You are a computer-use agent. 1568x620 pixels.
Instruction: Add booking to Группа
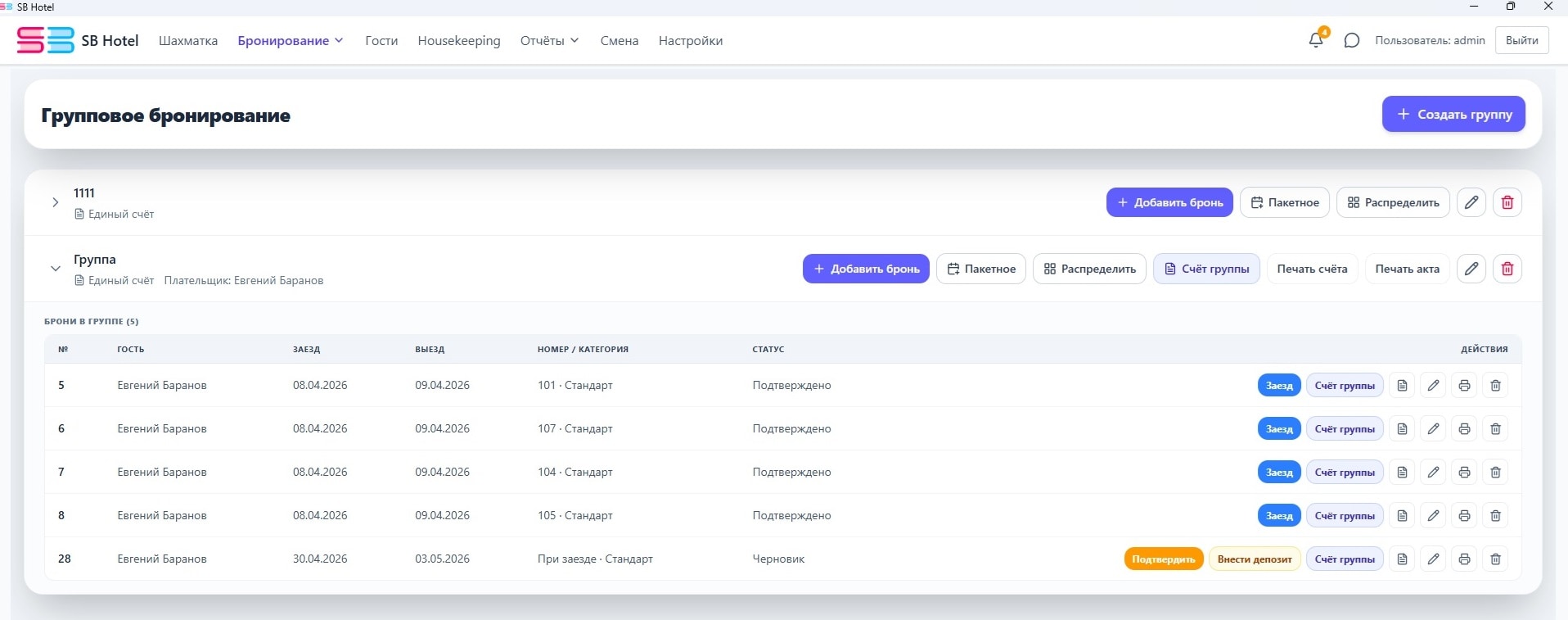pyautogui.click(x=866, y=269)
